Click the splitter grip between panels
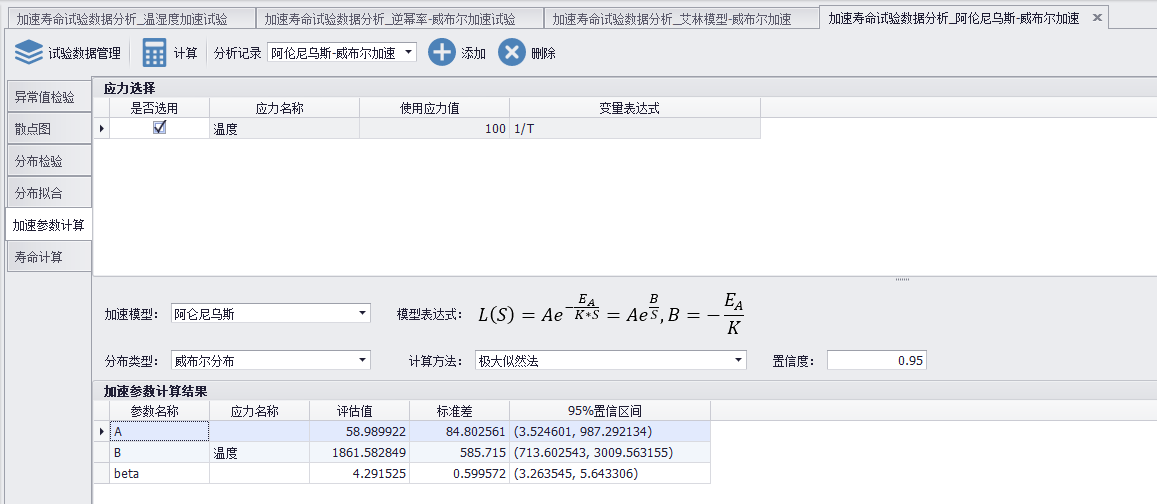 tap(902, 280)
